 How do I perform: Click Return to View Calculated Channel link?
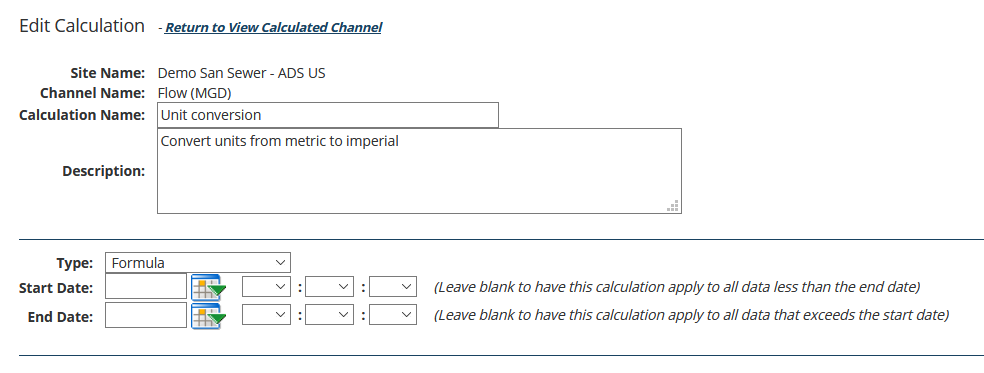(273, 28)
